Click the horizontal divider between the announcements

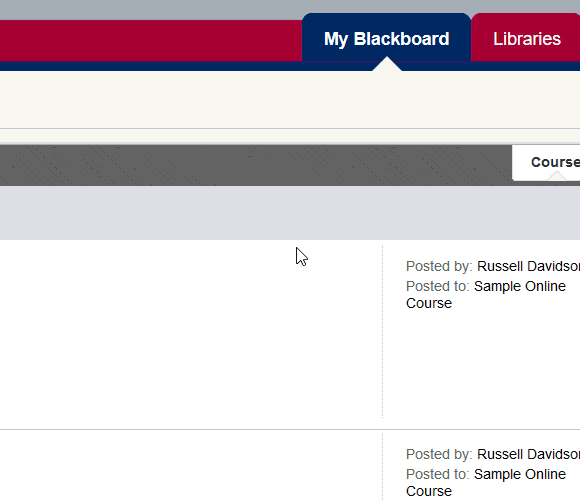[x=290, y=430]
